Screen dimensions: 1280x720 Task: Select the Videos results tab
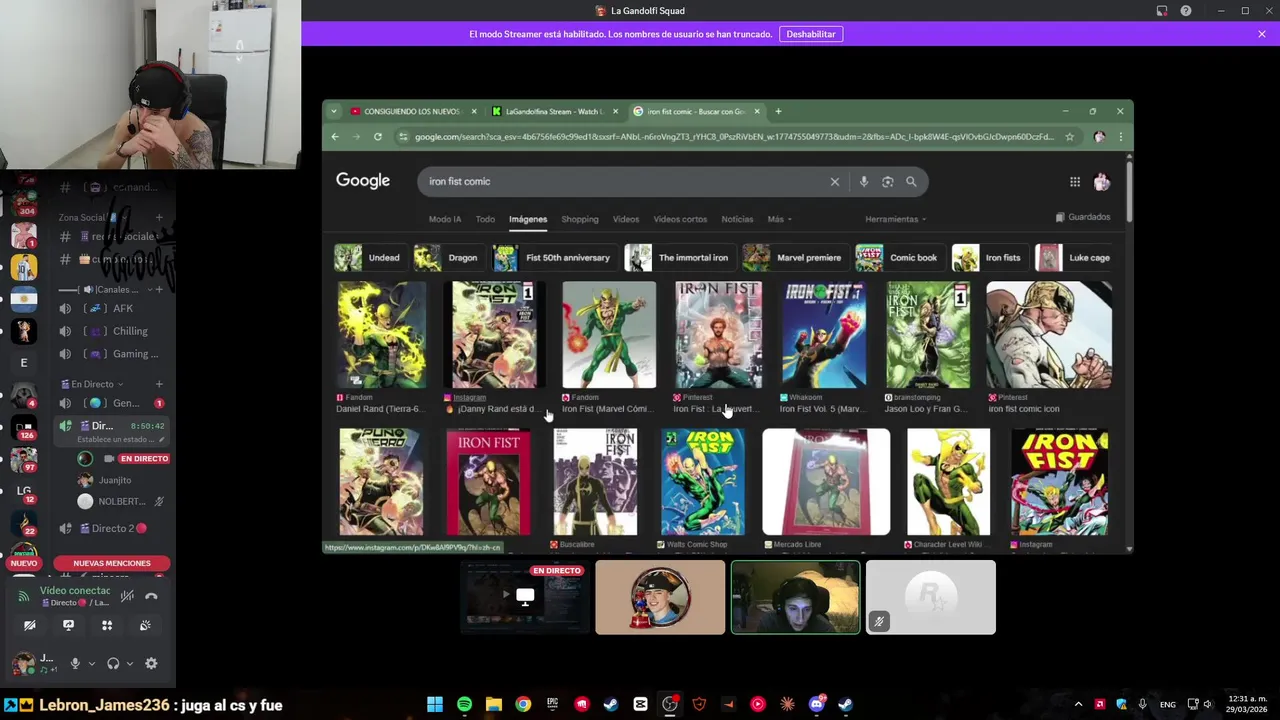click(626, 219)
